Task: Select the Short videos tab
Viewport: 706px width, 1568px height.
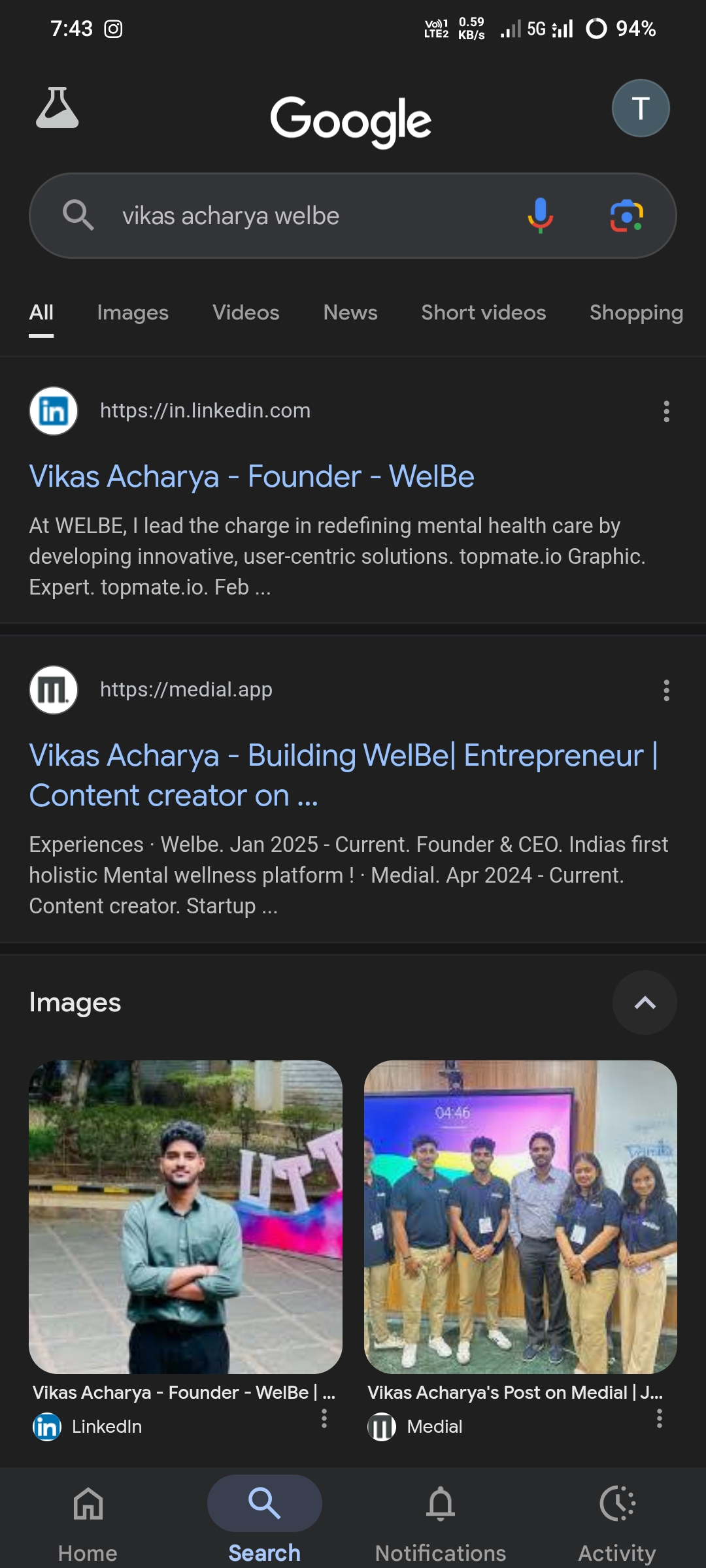Action: 483,313
